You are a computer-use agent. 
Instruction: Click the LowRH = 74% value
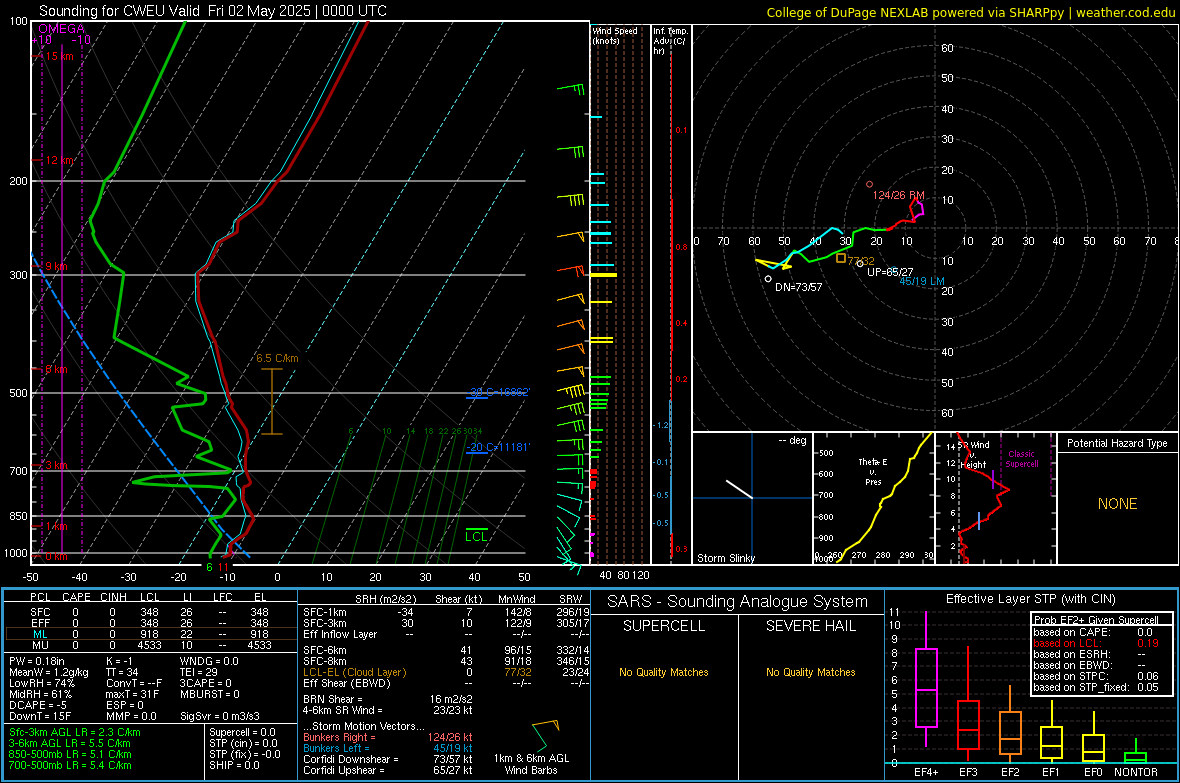point(42,684)
